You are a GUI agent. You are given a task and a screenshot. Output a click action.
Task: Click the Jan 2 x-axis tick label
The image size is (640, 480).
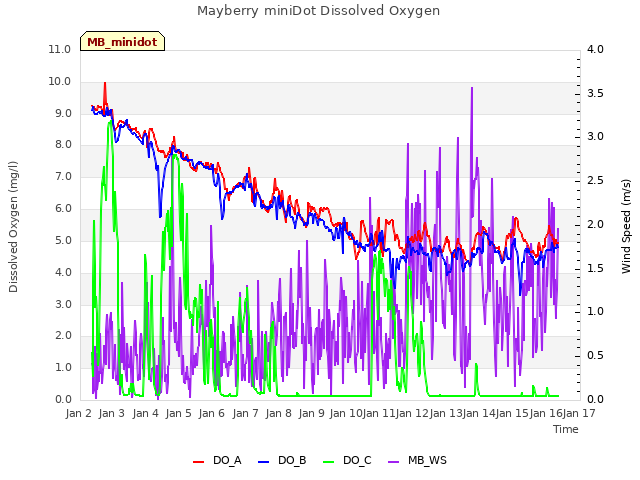point(79,413)
